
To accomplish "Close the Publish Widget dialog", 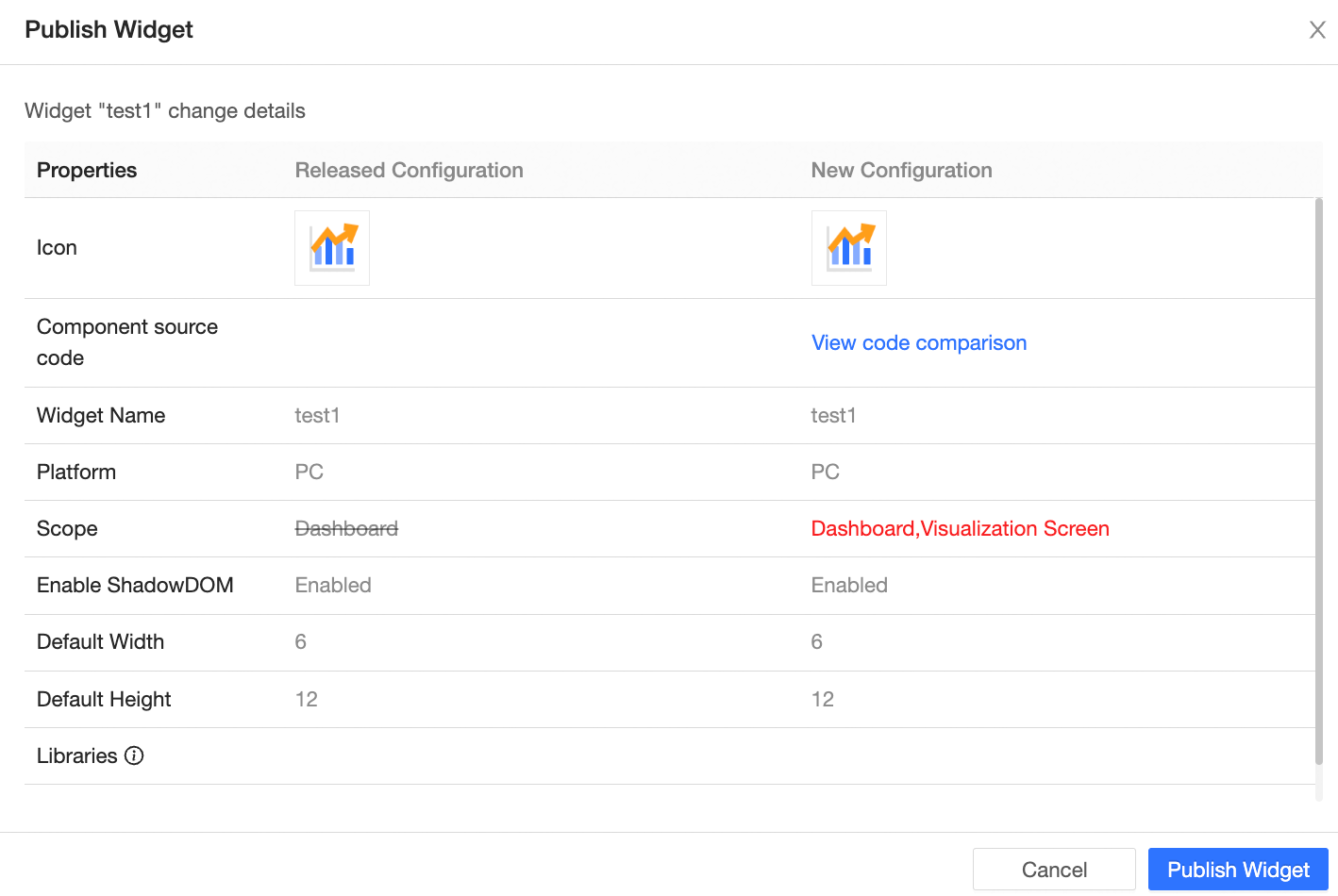I will [x=1317, y=30].
